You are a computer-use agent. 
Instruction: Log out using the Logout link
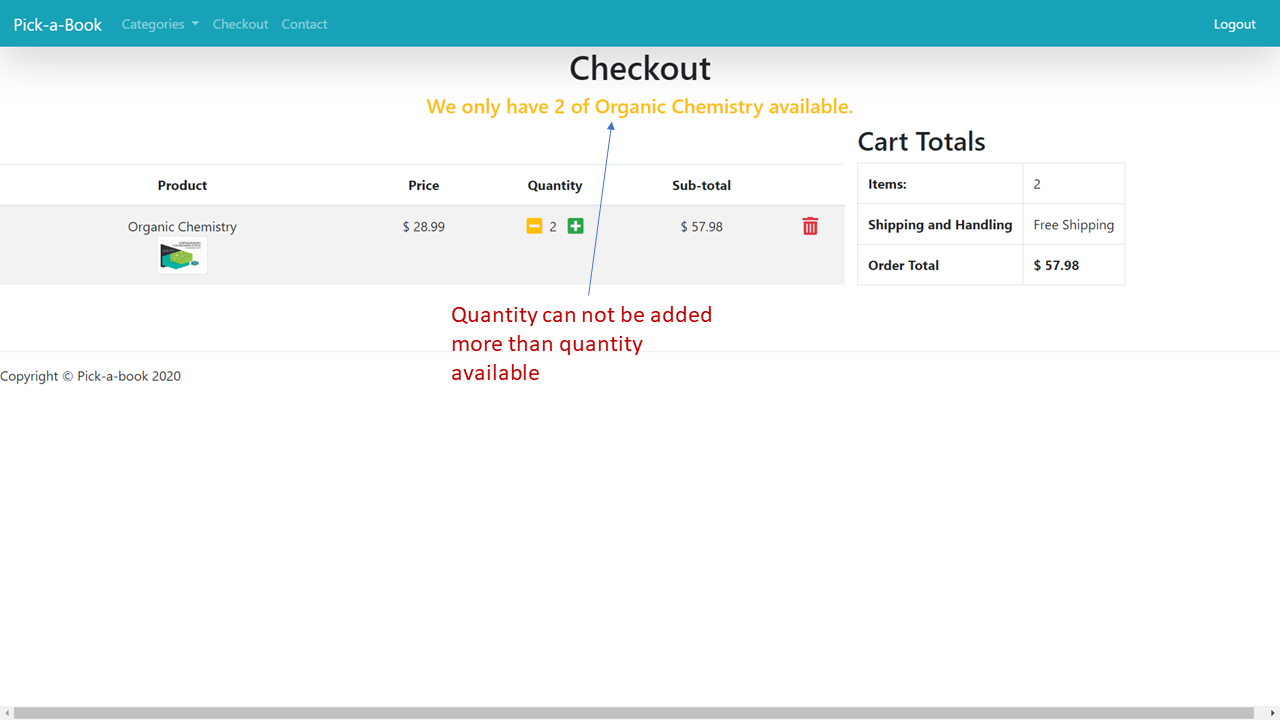1234,24
